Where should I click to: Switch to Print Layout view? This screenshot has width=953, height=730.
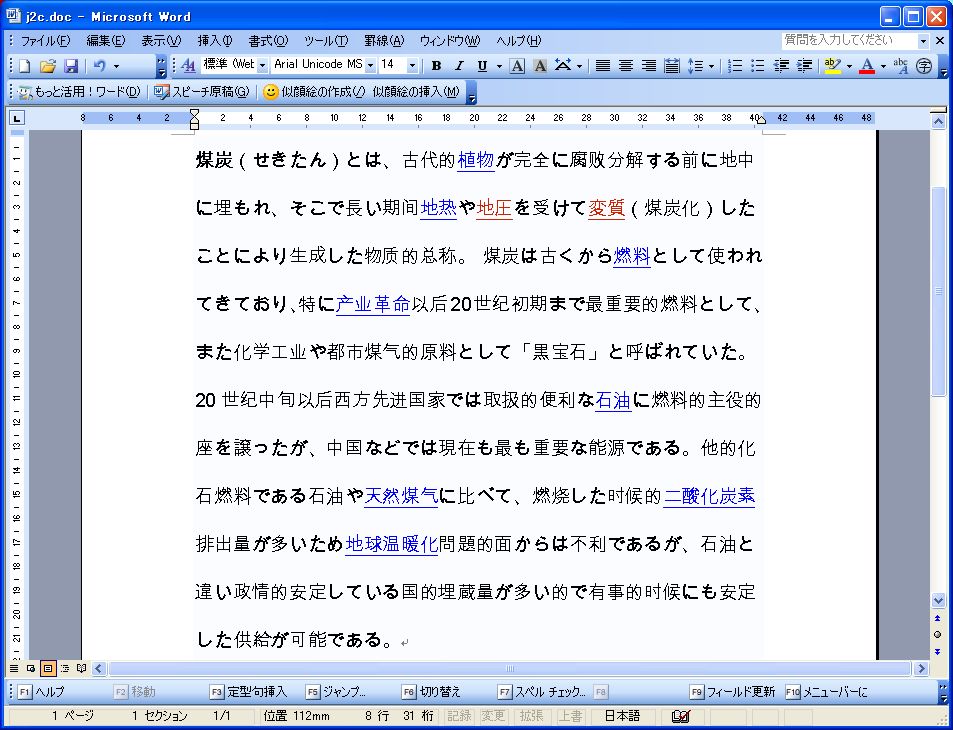click(47, 669)
